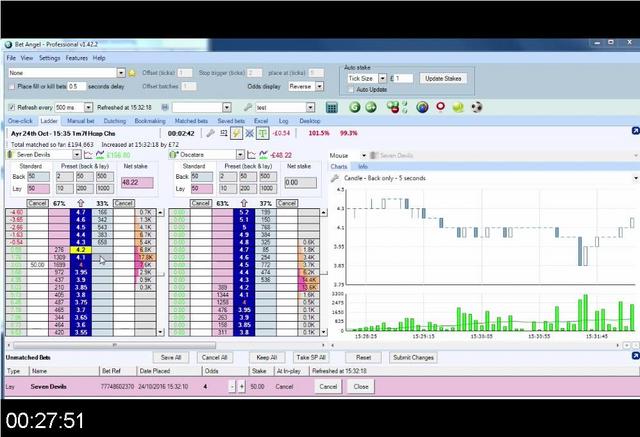
Task: Click the Take SP All button
Action: 311,358
